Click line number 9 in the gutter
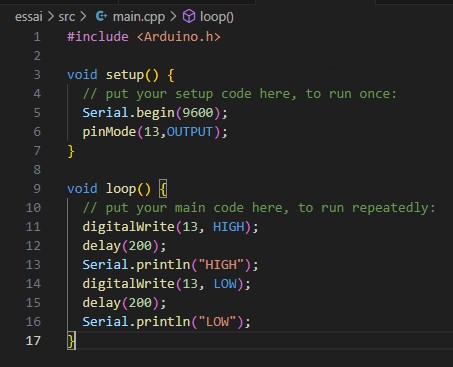The image size is (453, 367). click(x=37, y=189)
